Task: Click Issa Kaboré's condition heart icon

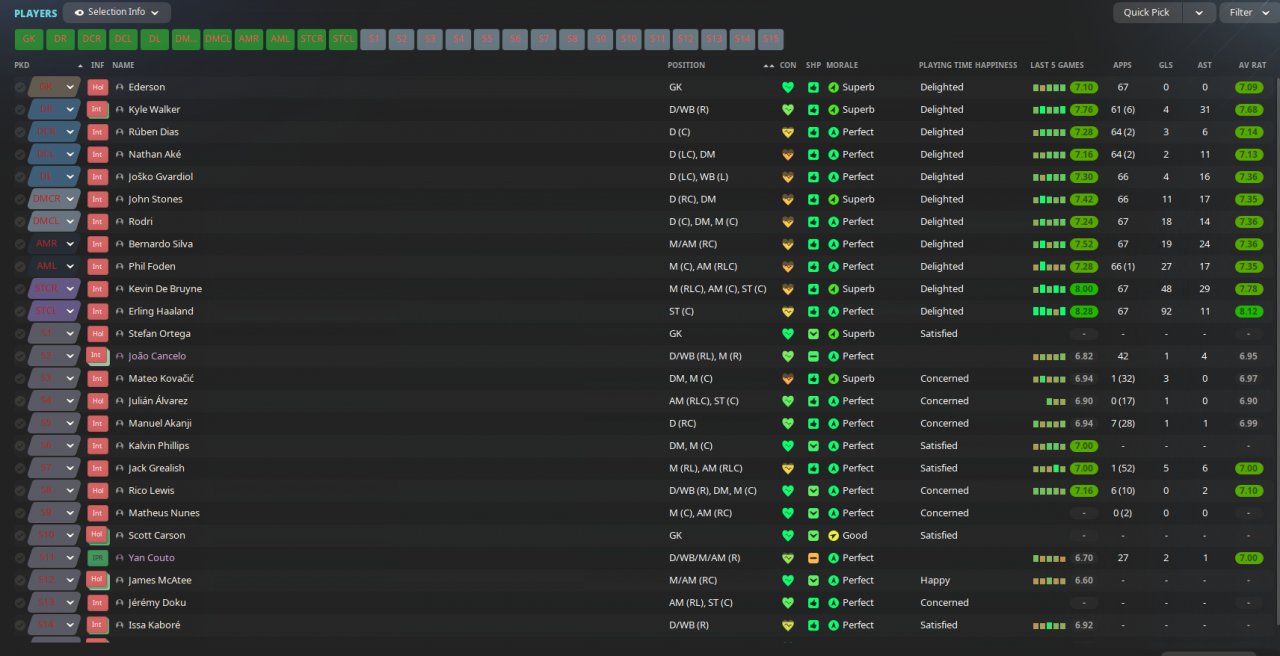Action: (788, 625)
